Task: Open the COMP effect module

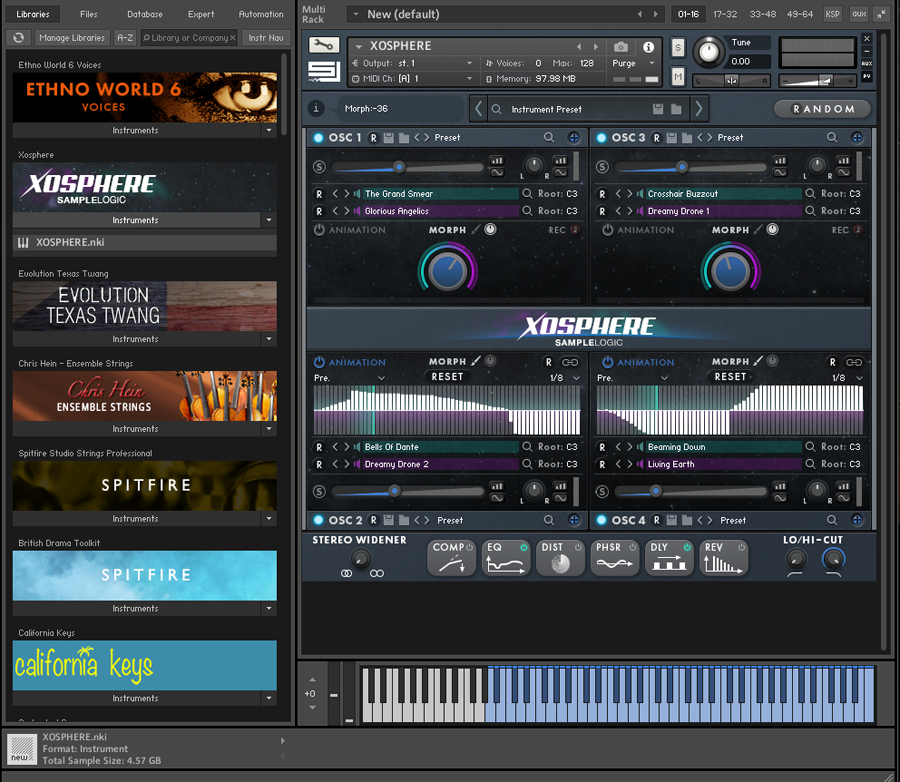Action: 452,558
